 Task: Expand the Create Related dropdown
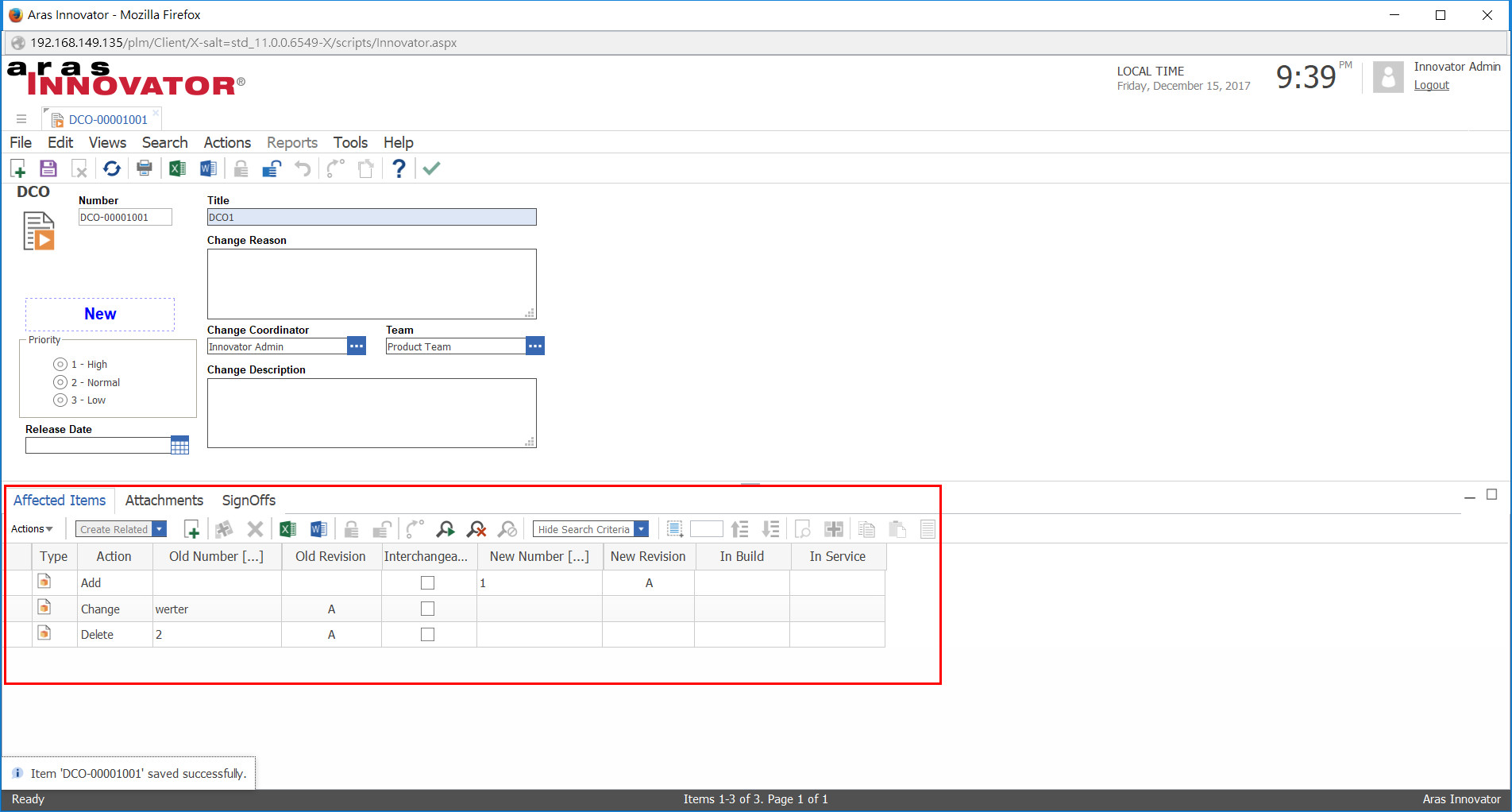(160, 529)
